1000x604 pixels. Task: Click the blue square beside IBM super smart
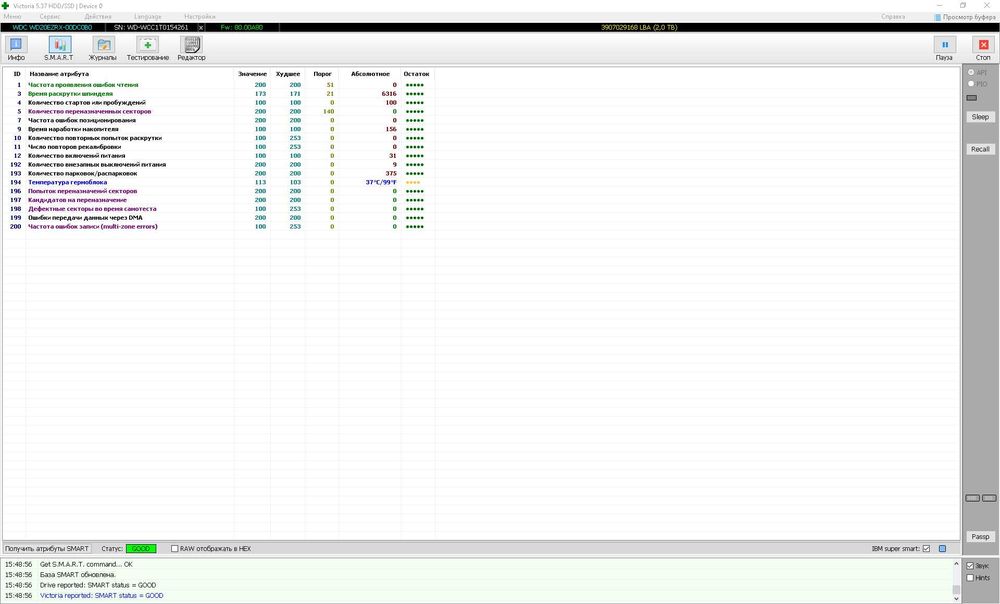tap(943, 549)
